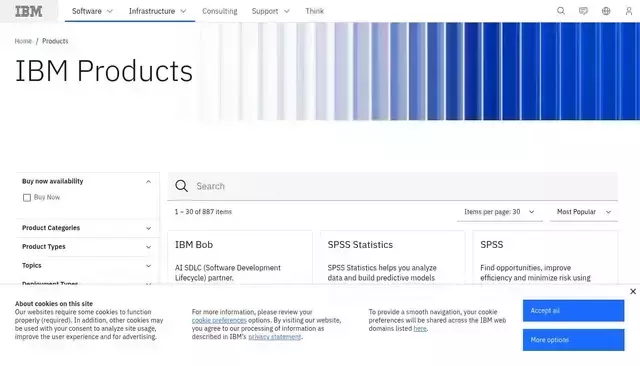
Task: Go to the Think menu item
Action: (x=314, y=11)
